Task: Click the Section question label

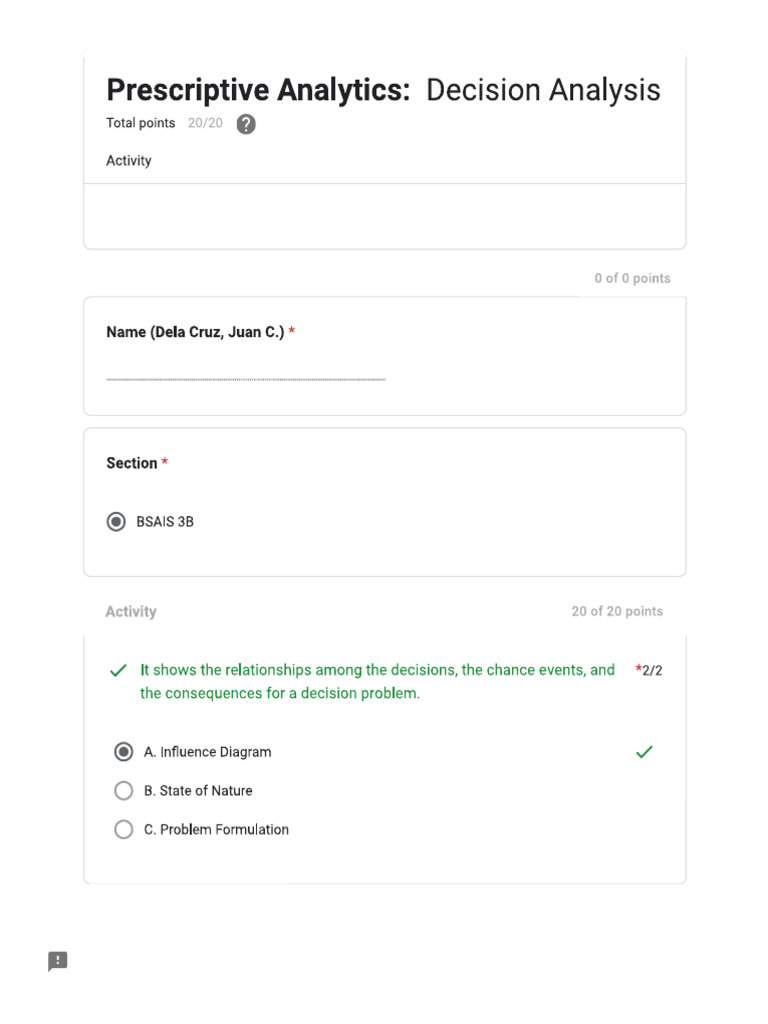Action: [x=132, y=463]
